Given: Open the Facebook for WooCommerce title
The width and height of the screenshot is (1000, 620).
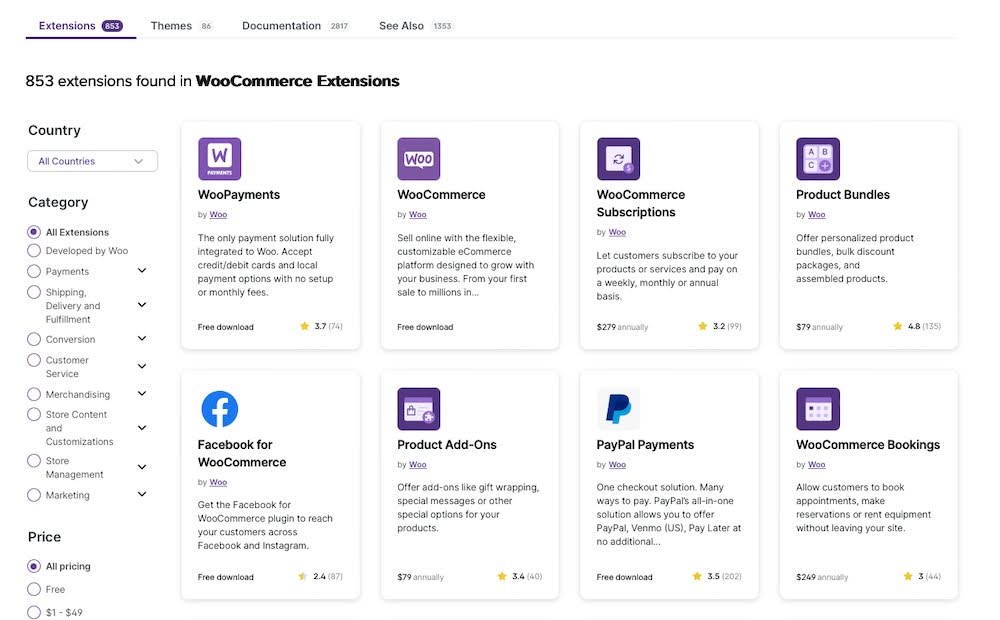Looking at the screenshot, I should click(242, 454).
